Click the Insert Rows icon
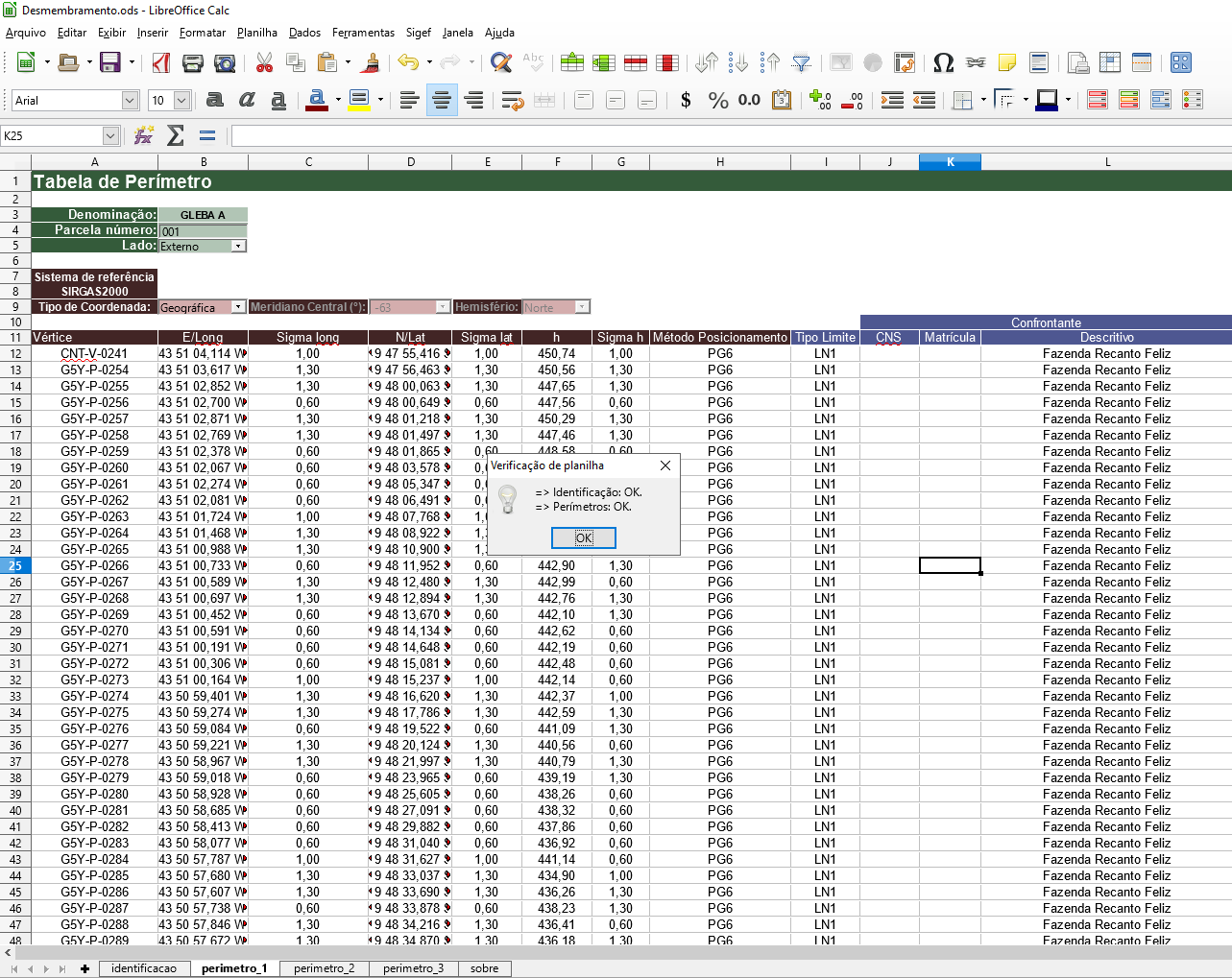 pyautogui.click(x=572, y=62)
